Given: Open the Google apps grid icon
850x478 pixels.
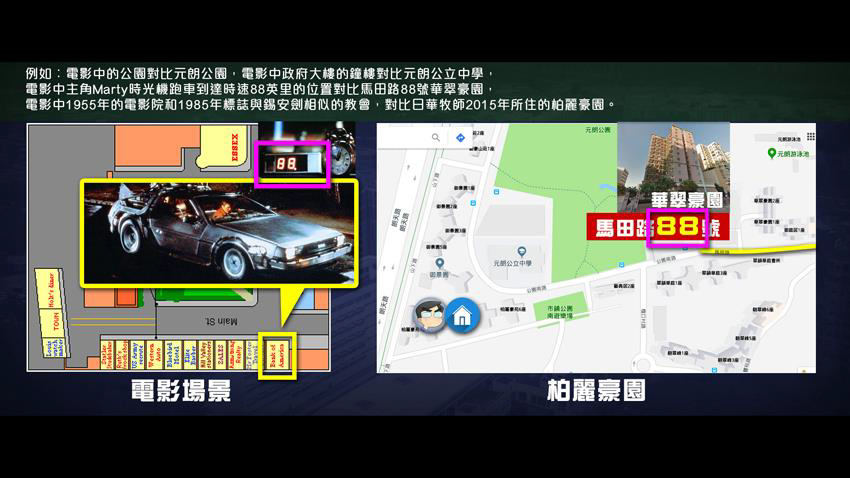Looking at the screenshot, I should click(x=810, y=136).
